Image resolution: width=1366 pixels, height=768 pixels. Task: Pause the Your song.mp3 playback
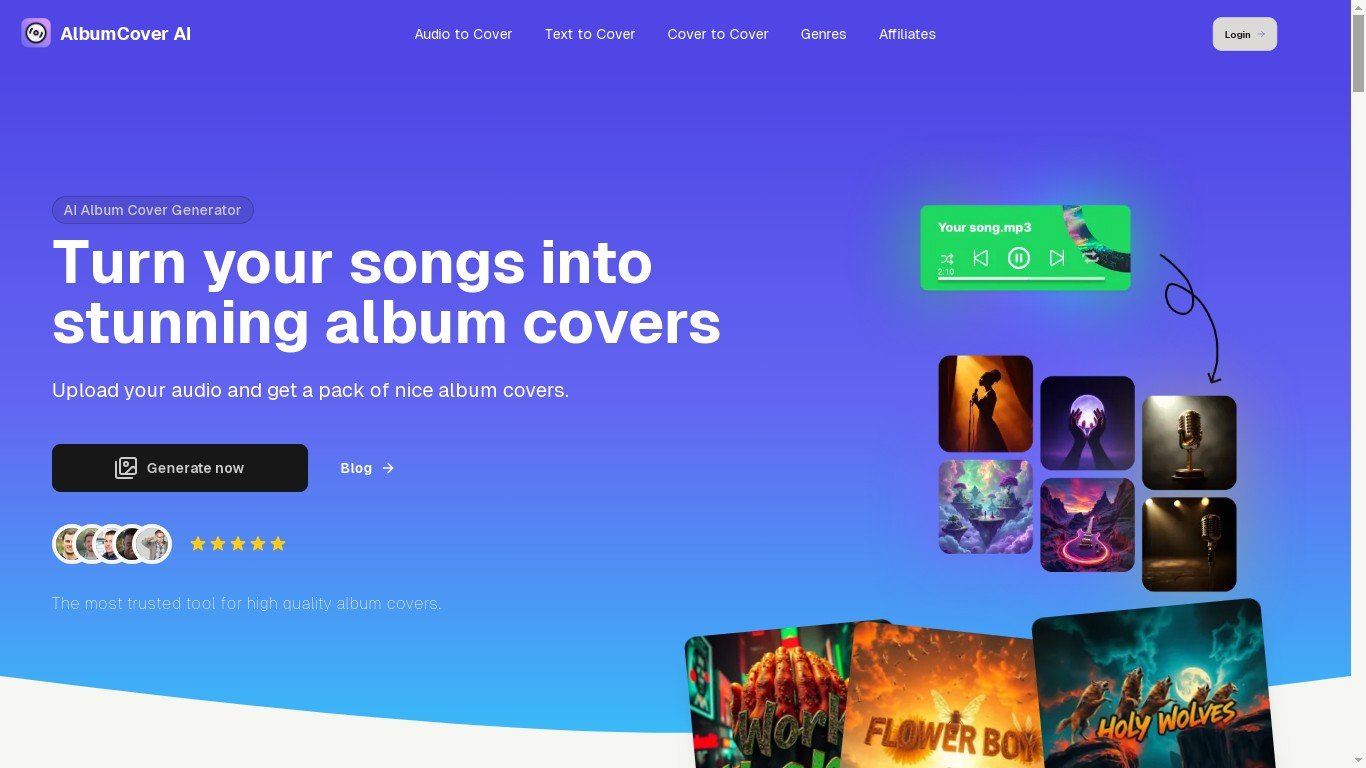click(x=1018, y=258)
